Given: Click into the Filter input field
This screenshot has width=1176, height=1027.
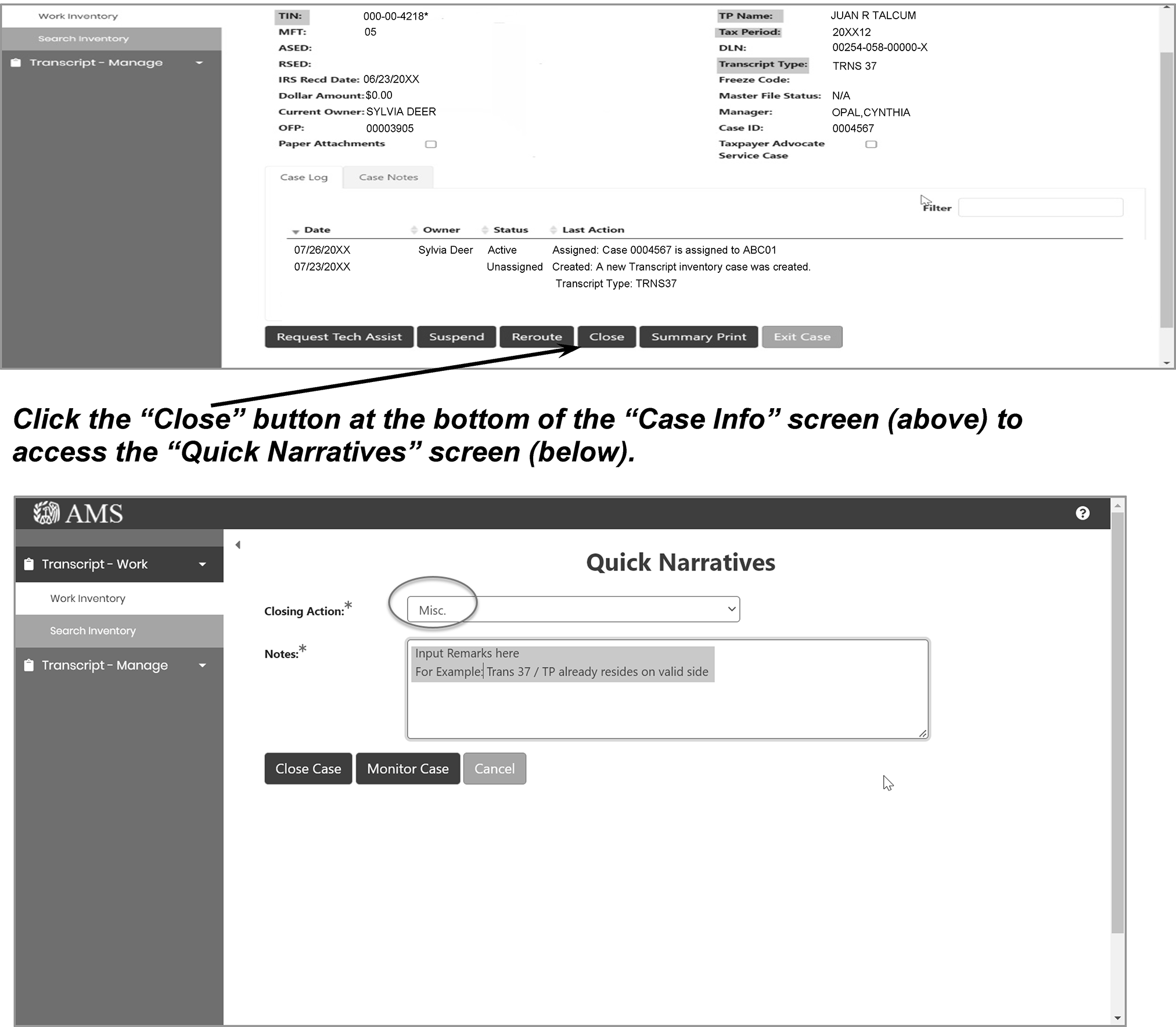Looking at the screenshot, I should coord(1040,208).
